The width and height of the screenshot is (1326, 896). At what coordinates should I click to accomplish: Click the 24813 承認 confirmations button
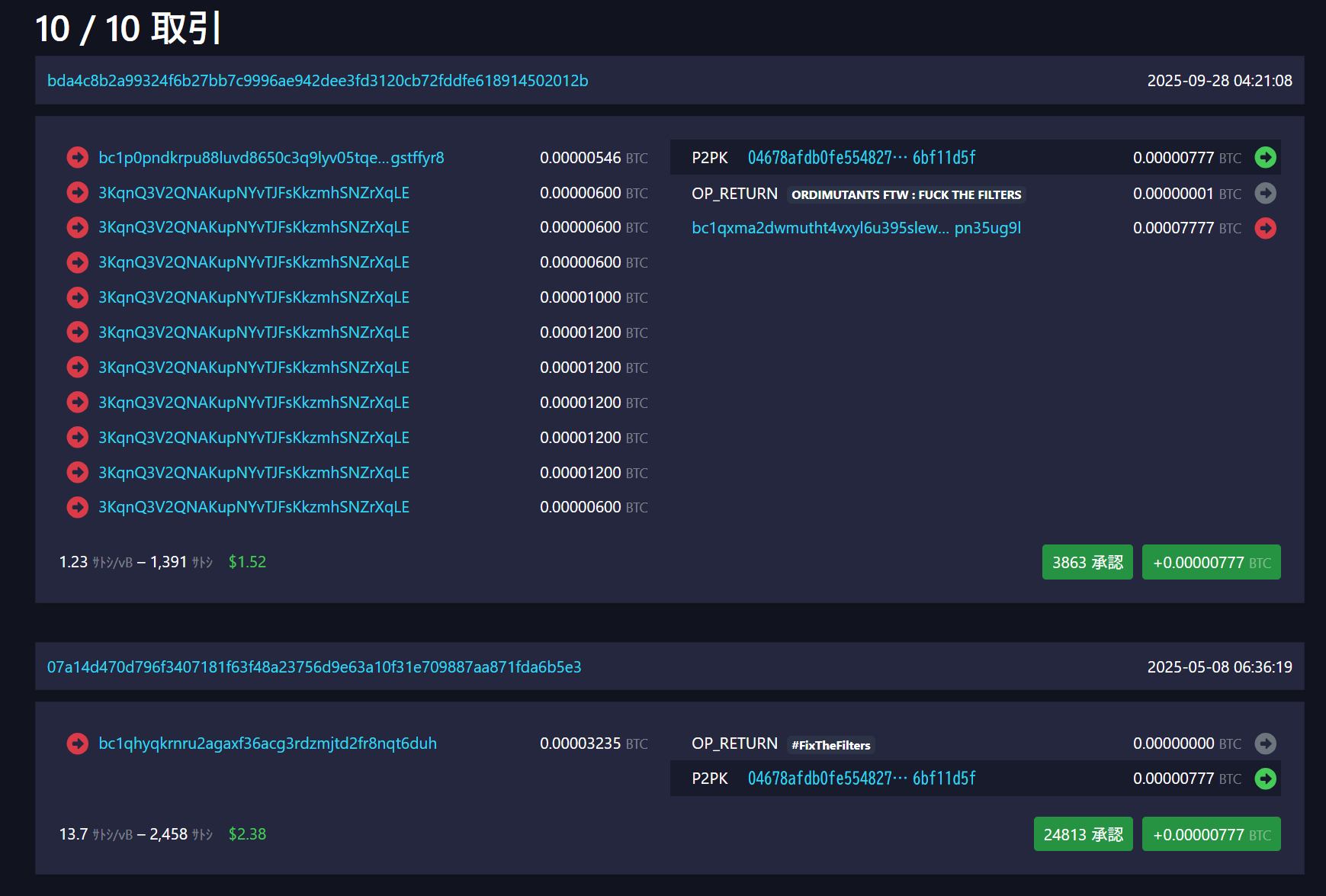pyautogui.click(x=1083, y=834)
